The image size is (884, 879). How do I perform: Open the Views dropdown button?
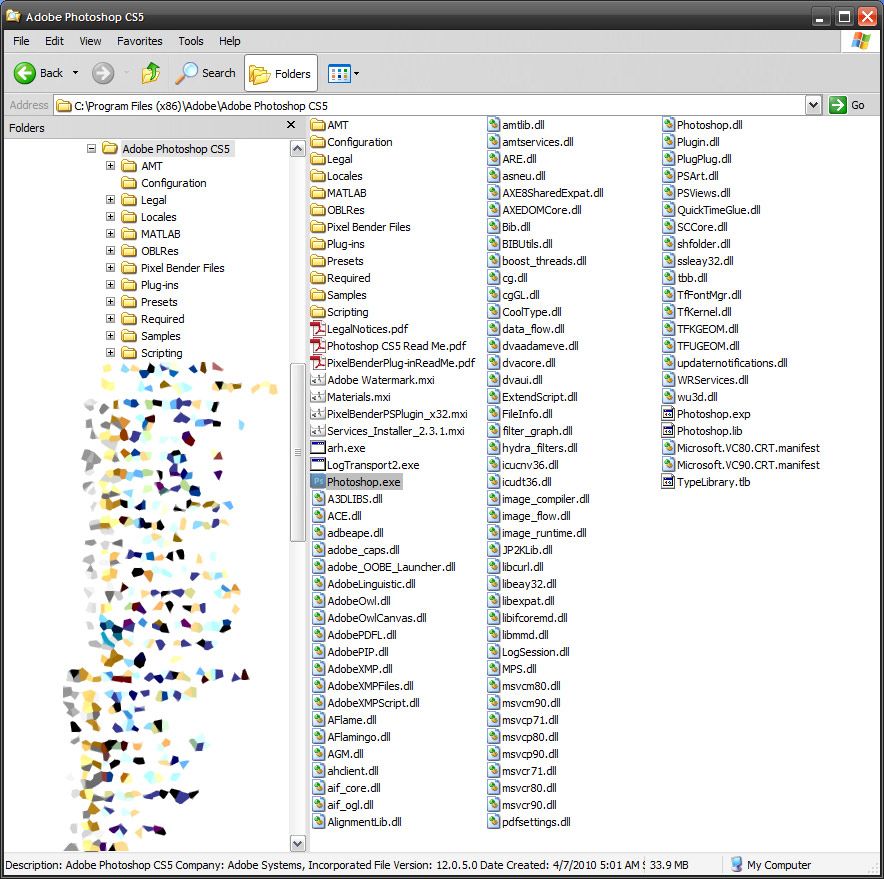tap(343, 73)
